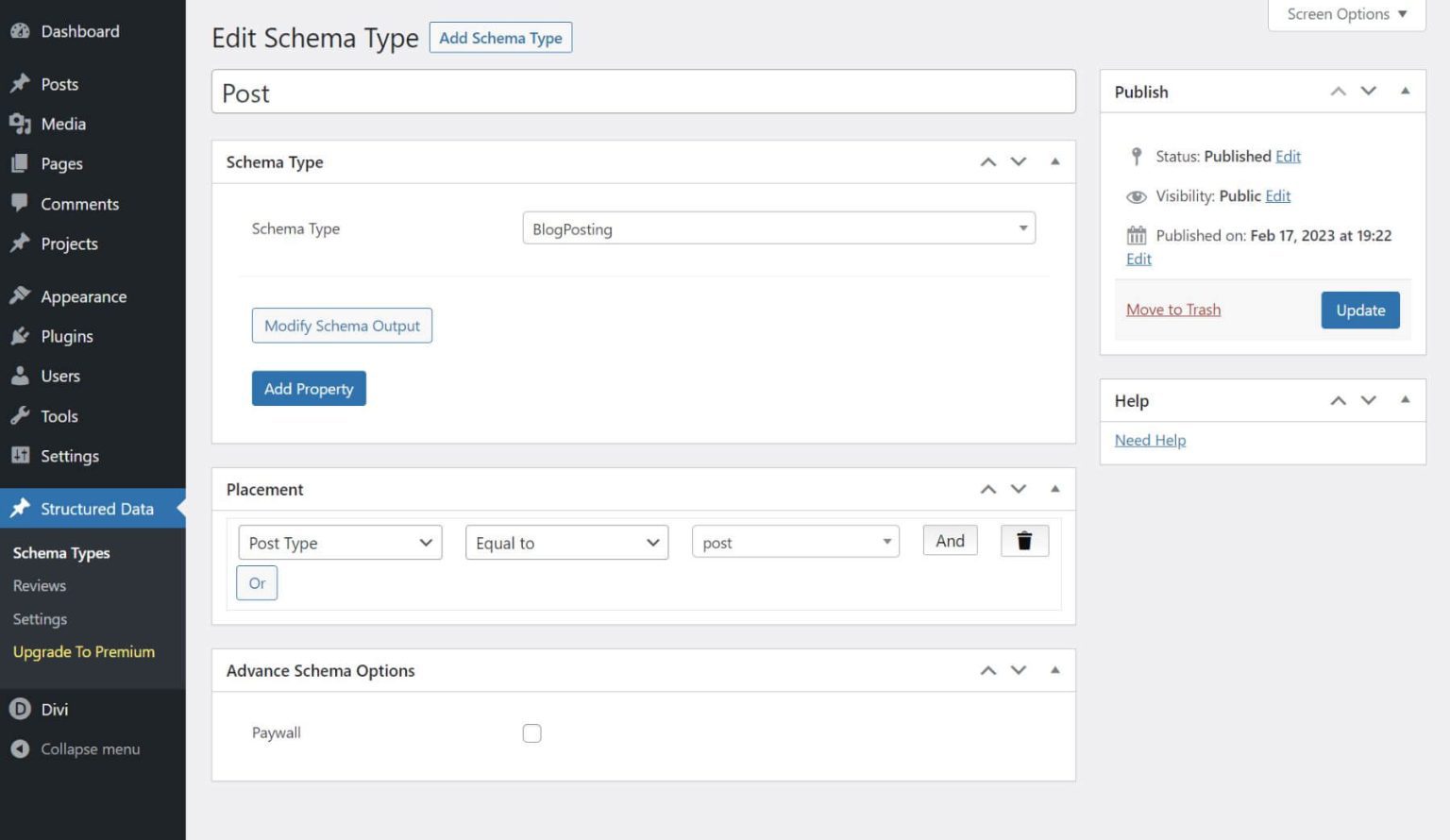
Task: Collapse the Advance Schema Options panel
Action: click(1054, 670)
